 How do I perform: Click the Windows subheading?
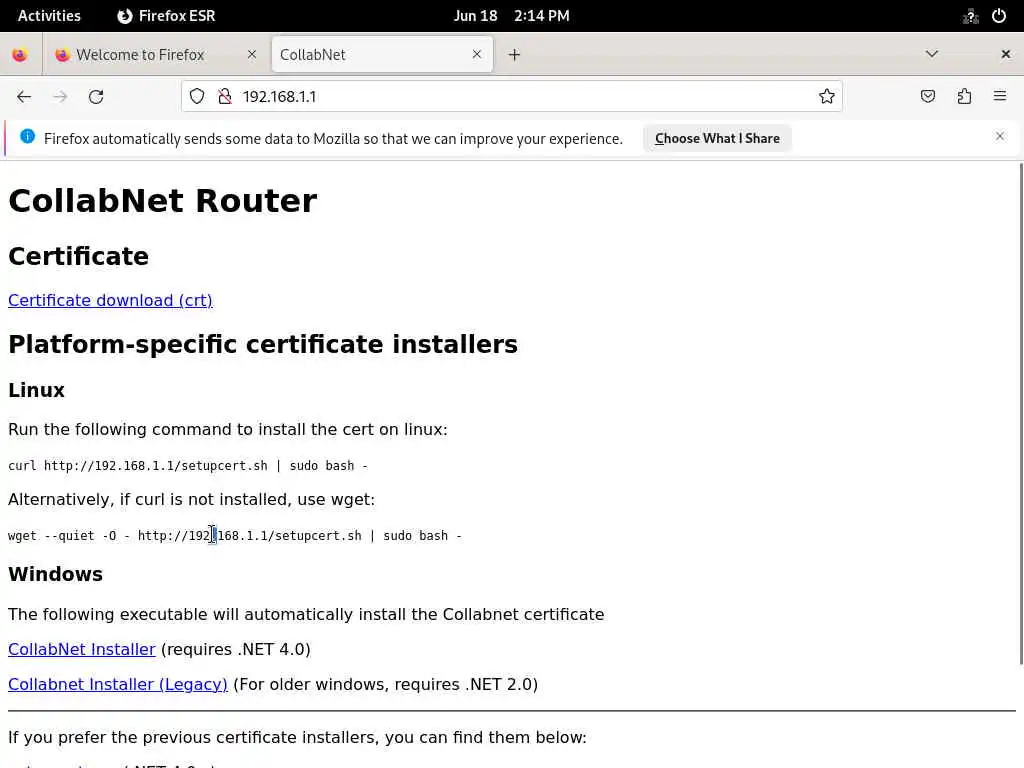pos(56,574)
